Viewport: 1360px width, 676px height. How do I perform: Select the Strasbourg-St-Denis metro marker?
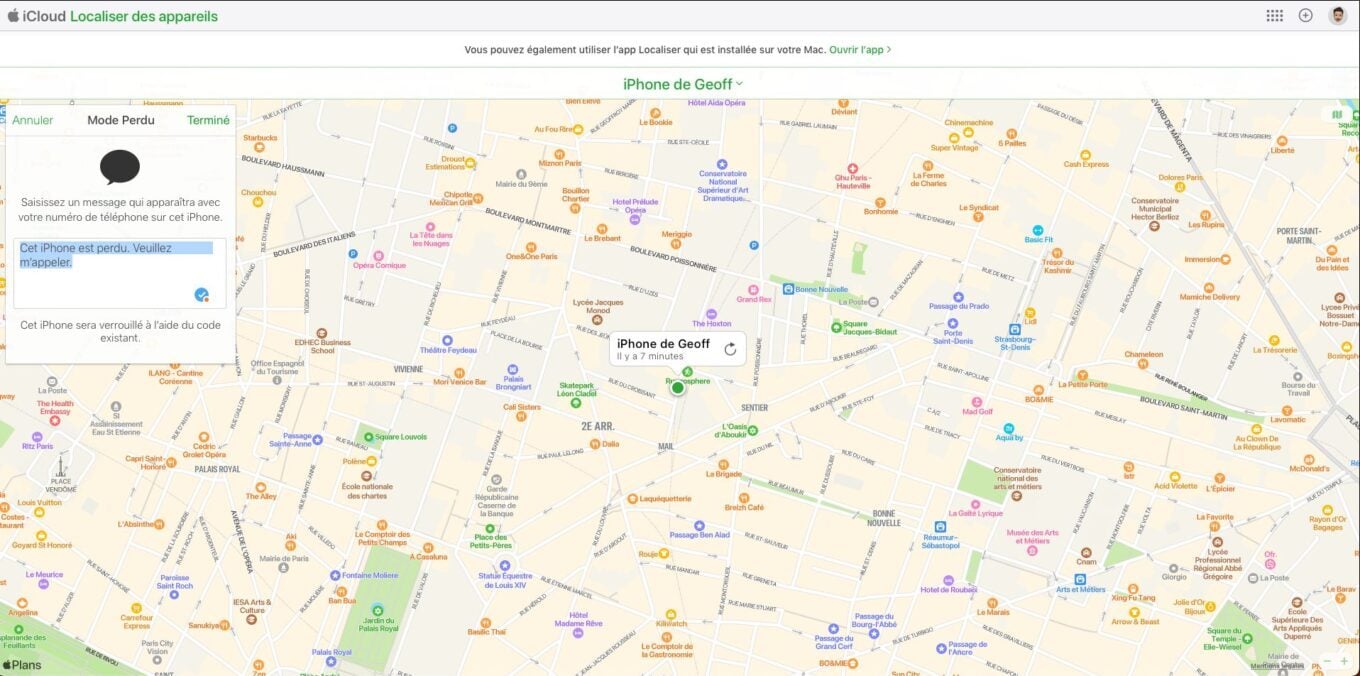coord(1014,329)
